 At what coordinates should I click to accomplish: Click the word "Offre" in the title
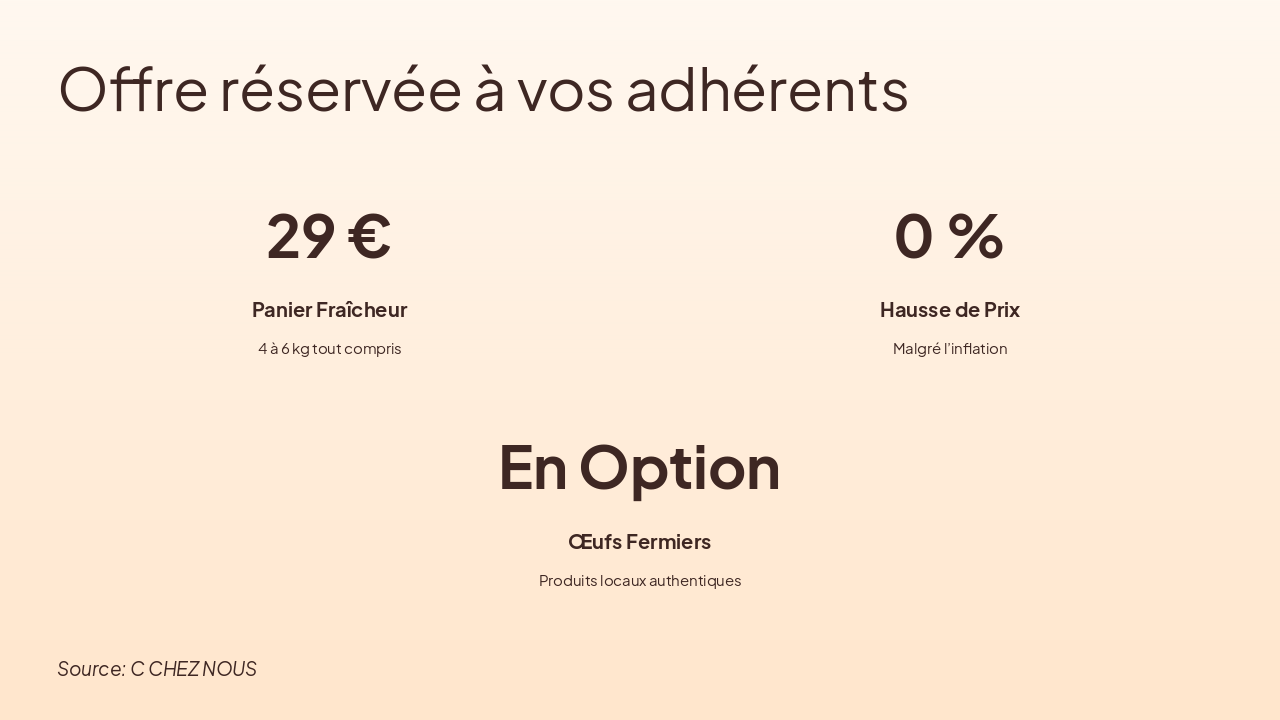(x=133, y=88)
